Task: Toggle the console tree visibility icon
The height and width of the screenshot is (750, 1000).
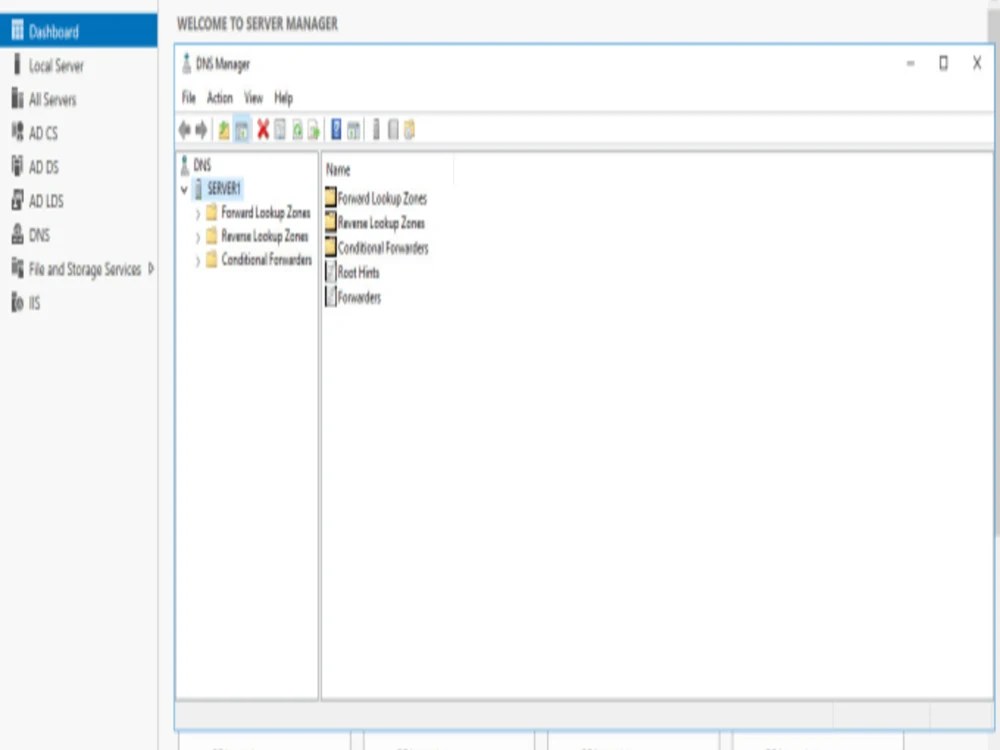Action: [244, 129]
